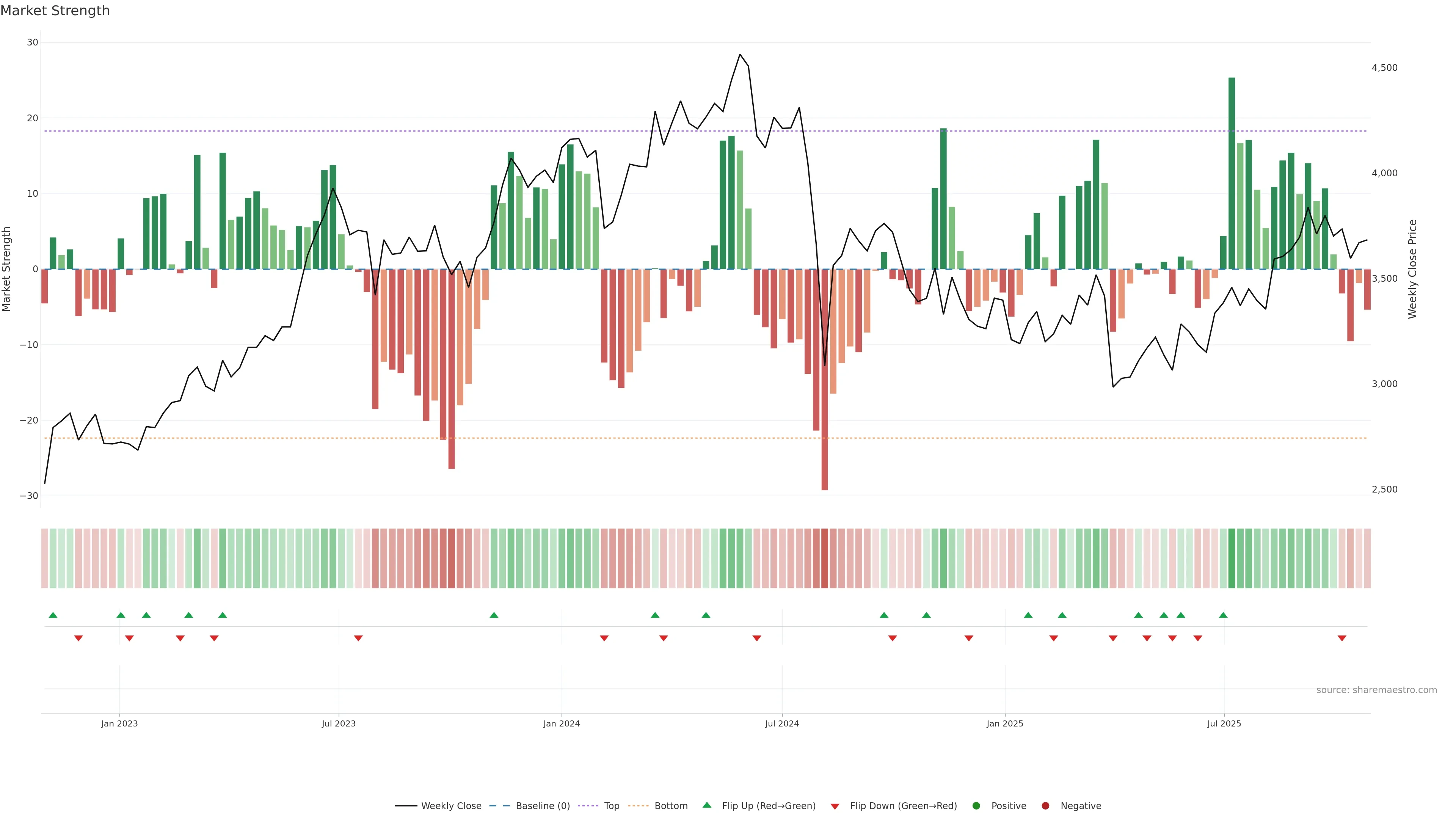
Task: Click the last red flip-down marker on right
Action: tap(1342, 638)
